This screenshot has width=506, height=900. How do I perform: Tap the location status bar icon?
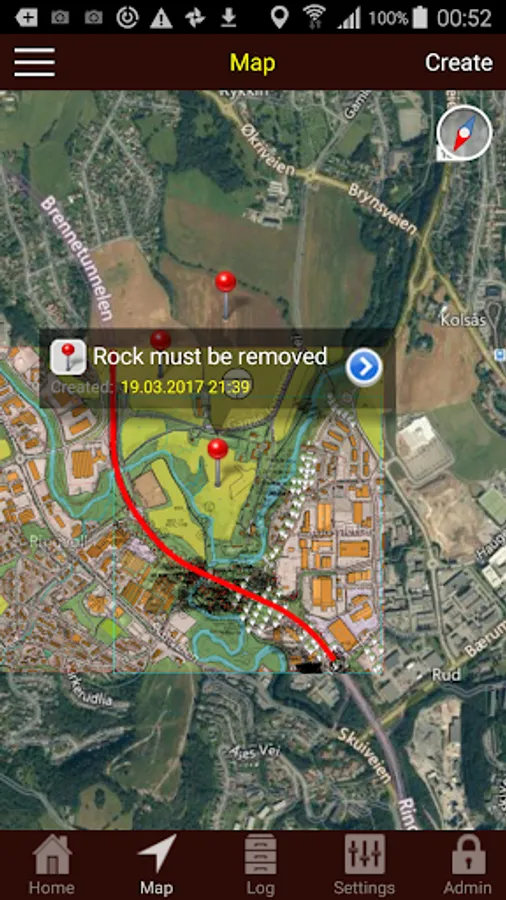(x=279, y=17)
